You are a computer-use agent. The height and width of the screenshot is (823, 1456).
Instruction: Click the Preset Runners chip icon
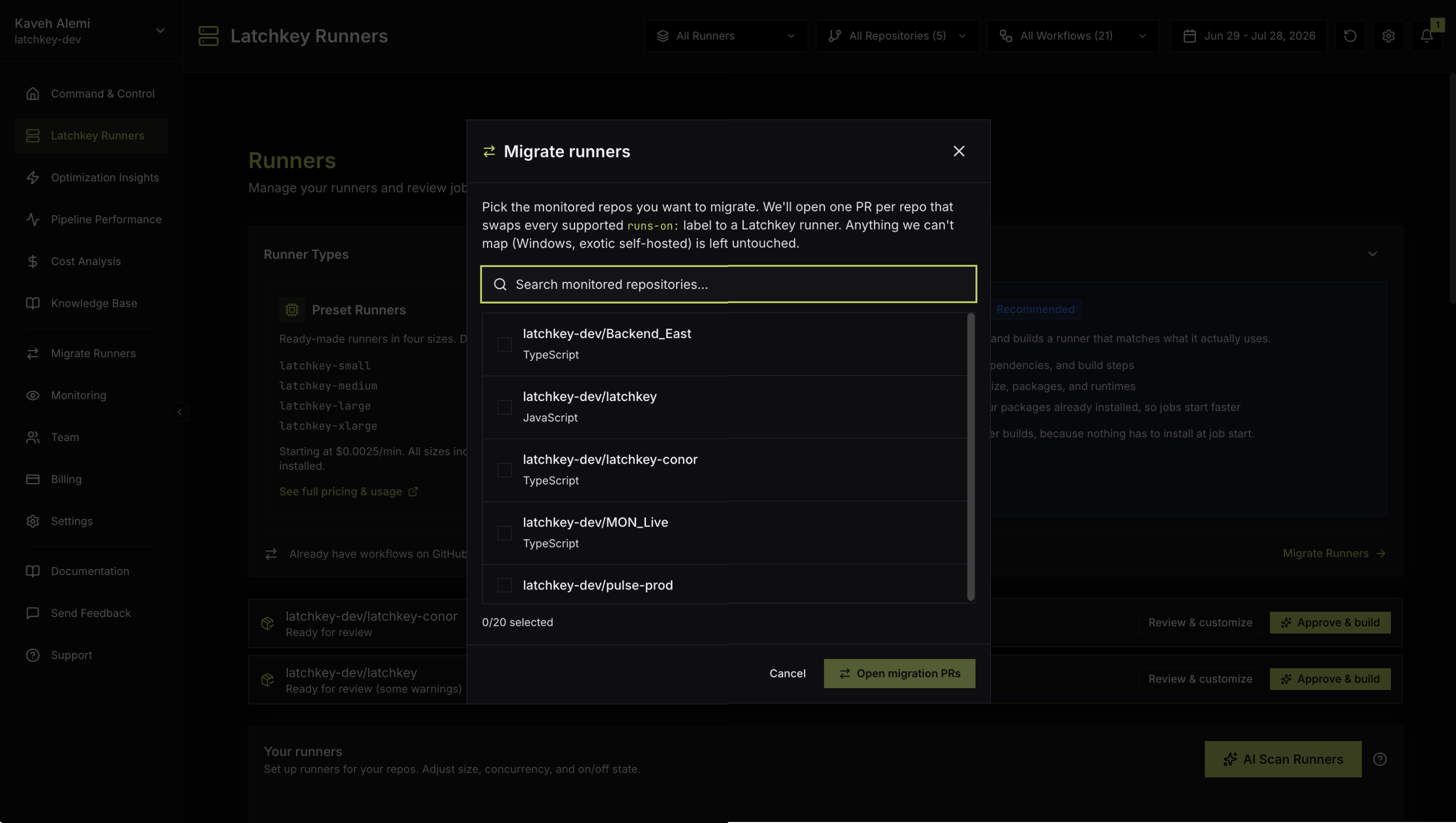click(x=291, y=309)
